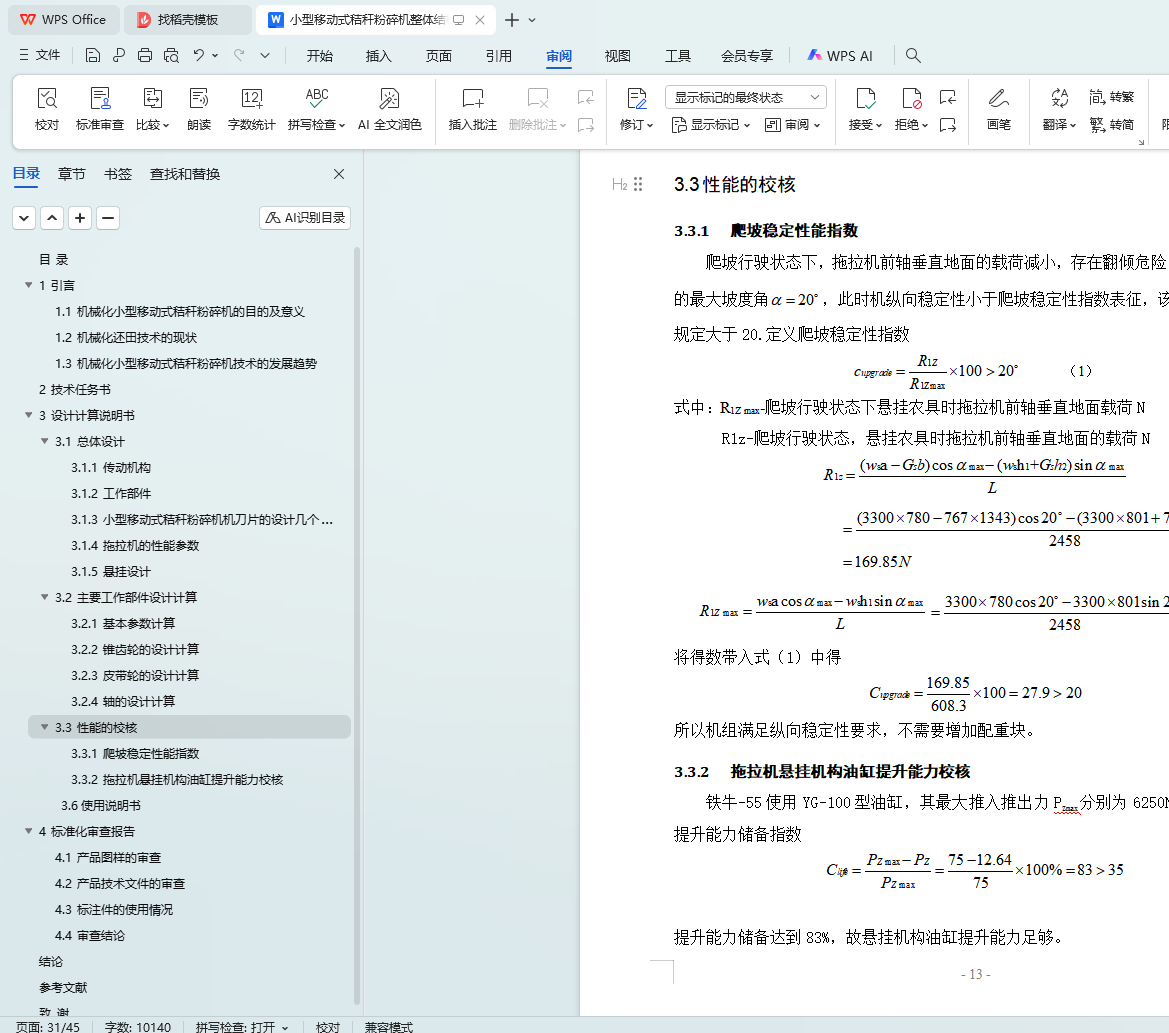Screen dimensions: 1169x1033
Task: Collapse 3 设计计算说明书 node
Action: [28, 415]
